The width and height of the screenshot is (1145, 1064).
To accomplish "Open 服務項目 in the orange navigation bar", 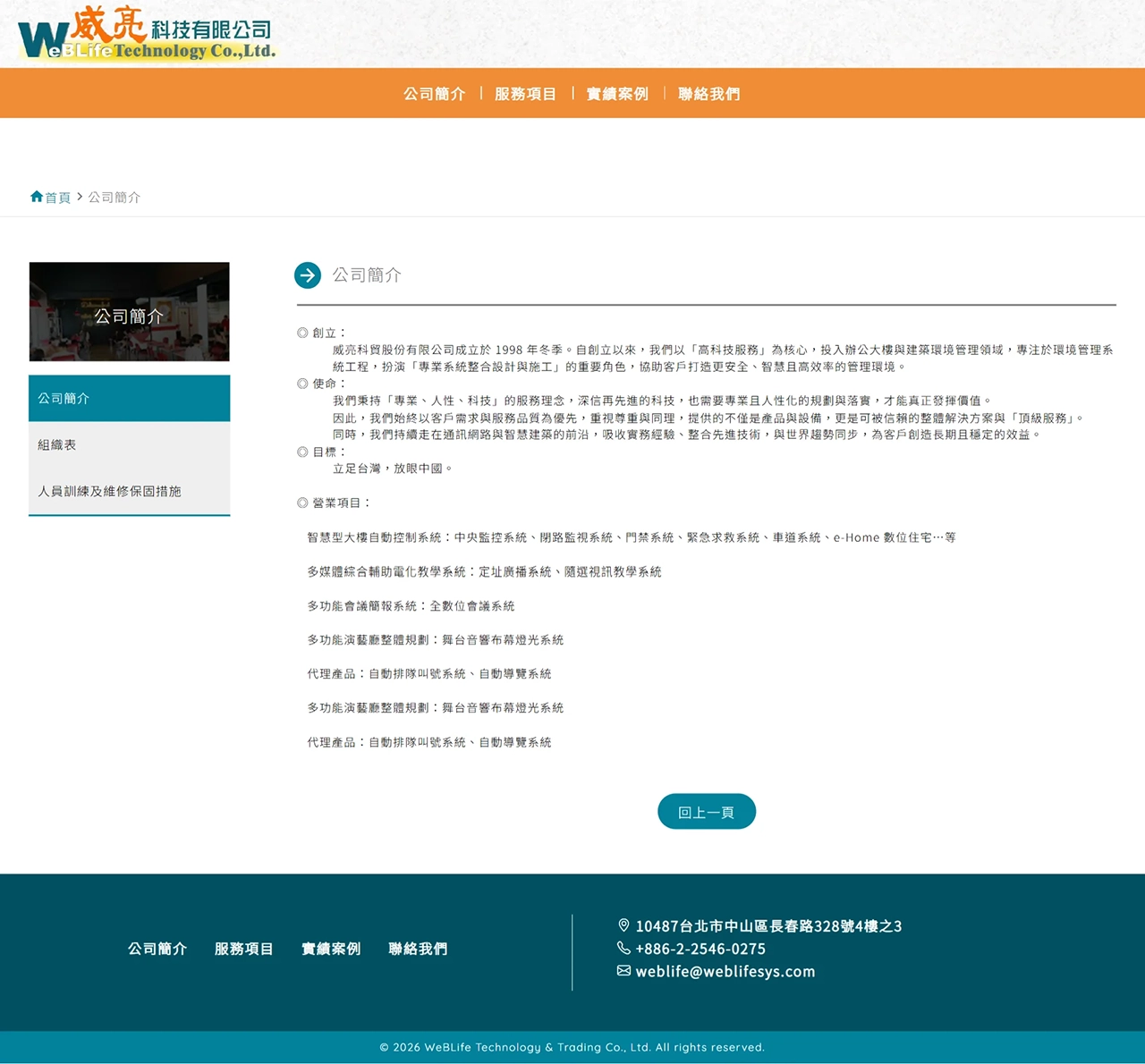I will (526, 94).
